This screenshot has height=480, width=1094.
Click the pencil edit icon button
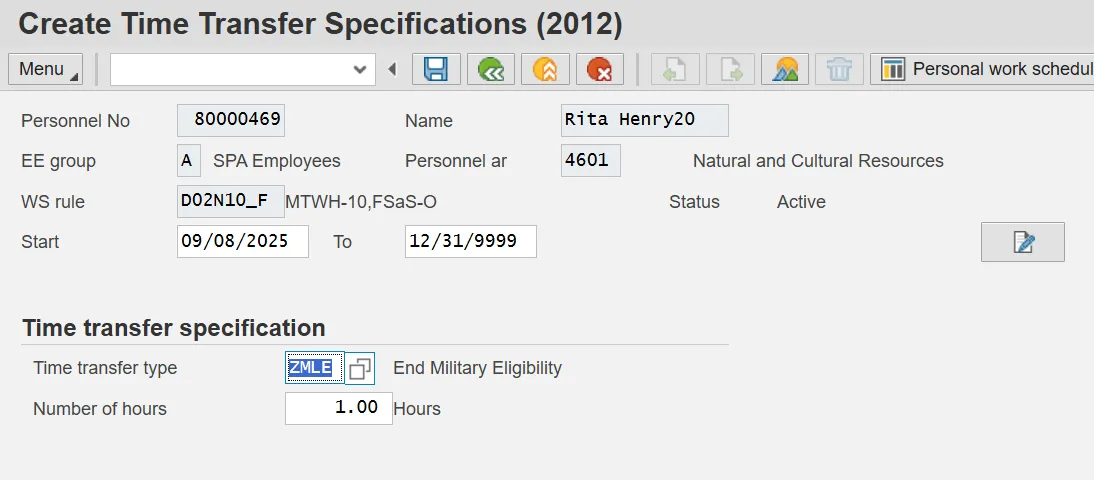pyautogui.click(x=1022, y=242)
